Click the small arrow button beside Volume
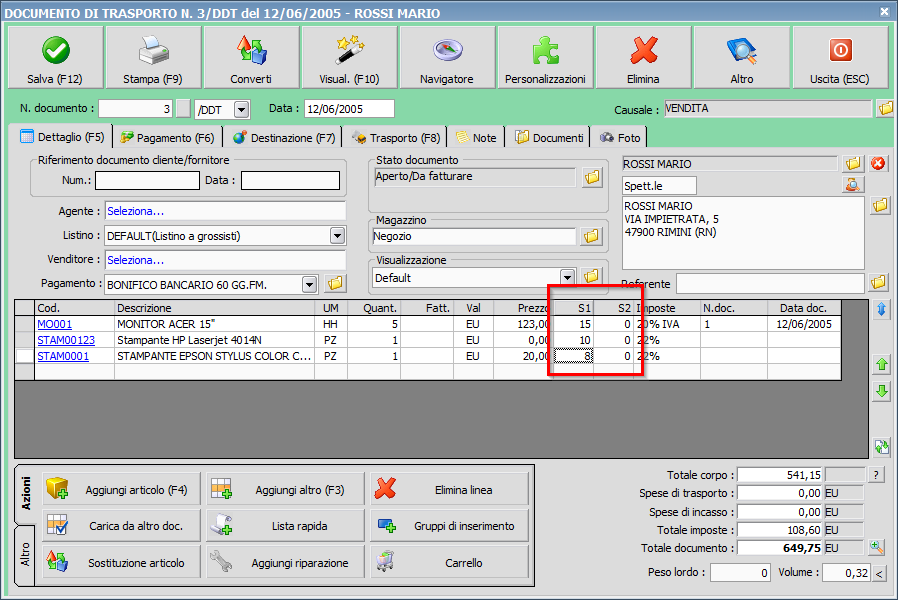Viewport: 898px width, 600px height. [x=880, y=573]
